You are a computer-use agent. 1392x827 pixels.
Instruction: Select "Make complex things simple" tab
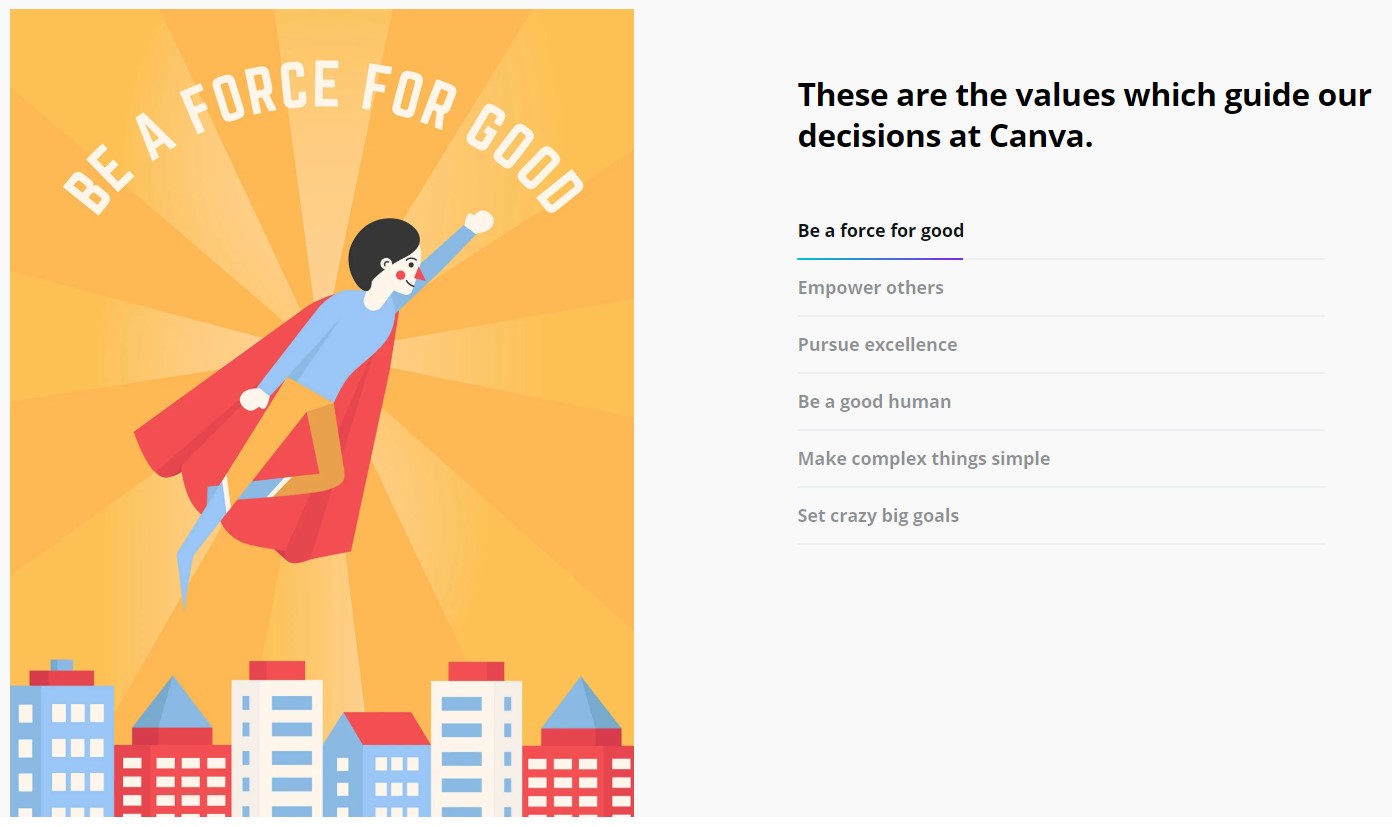(923, 459)
